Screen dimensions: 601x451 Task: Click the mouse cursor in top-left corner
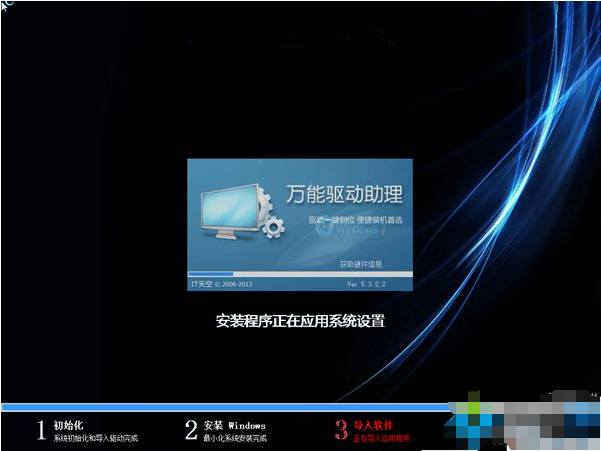pyautogui.click(x=5, y=5)
